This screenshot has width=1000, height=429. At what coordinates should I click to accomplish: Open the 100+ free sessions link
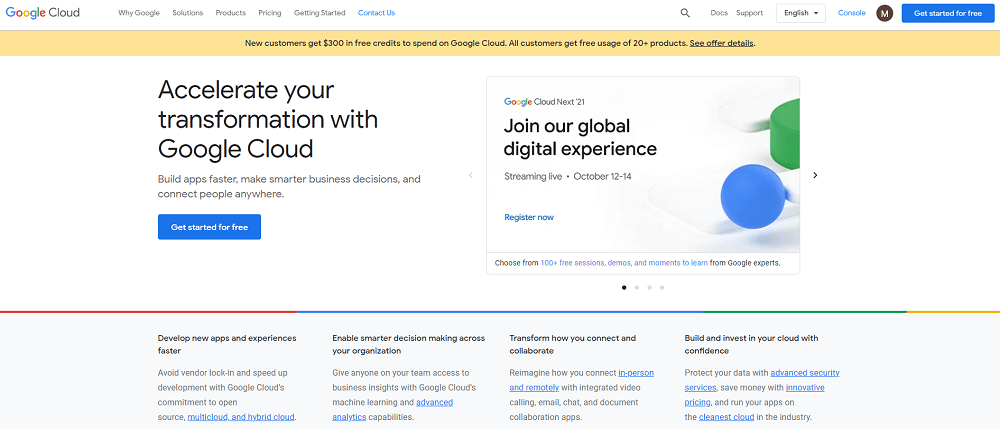click(x=624, y=263)
